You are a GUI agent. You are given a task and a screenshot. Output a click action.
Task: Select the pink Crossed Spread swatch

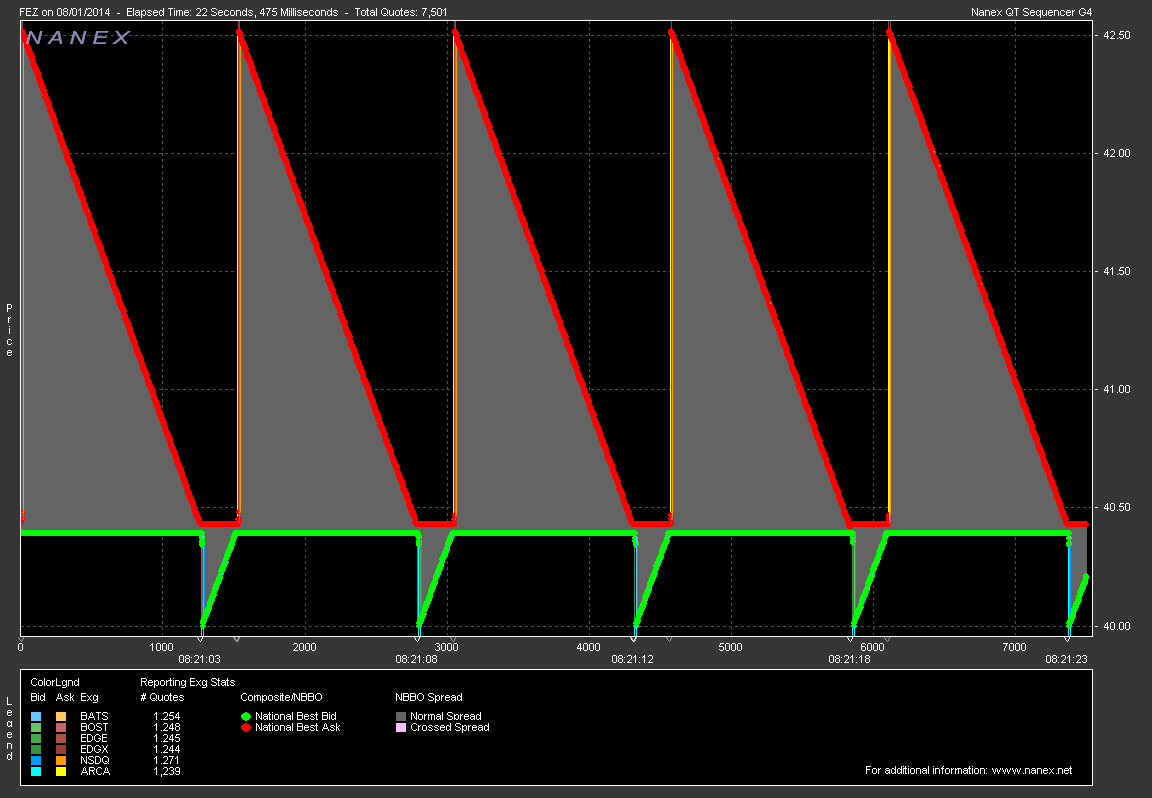[401, 727]
